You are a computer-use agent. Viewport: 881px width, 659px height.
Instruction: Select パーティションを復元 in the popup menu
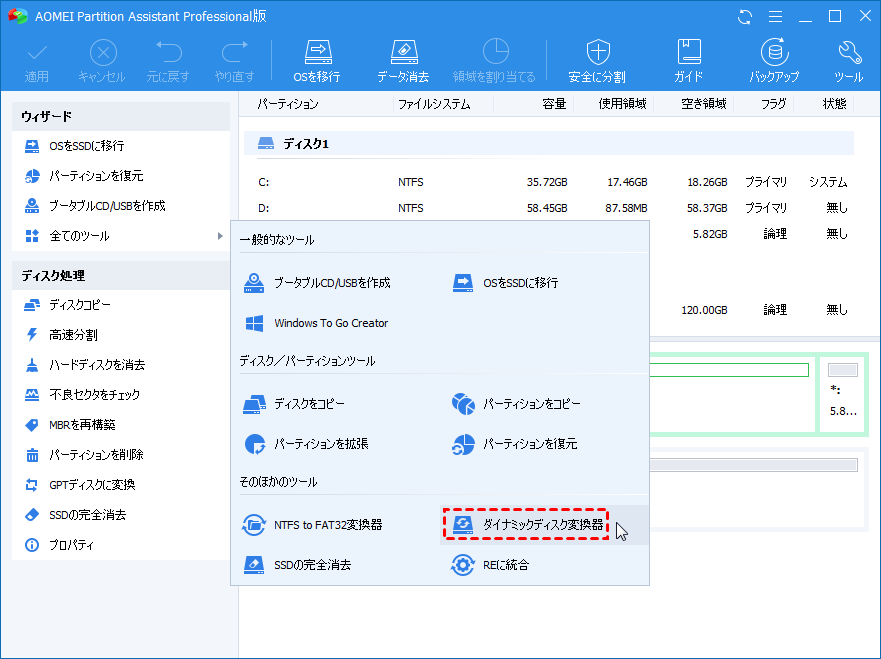pyautogui.click(x=515, y=444)
